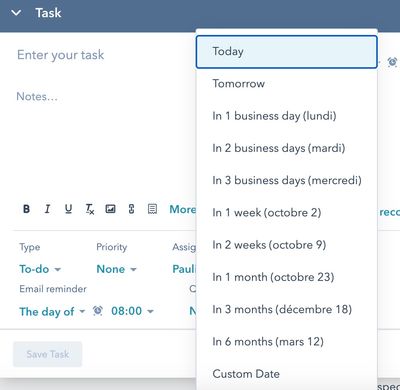
Task: Toggle italic formatting in notes toolbar
Action: pyautogui.click(x=47, y=209)
